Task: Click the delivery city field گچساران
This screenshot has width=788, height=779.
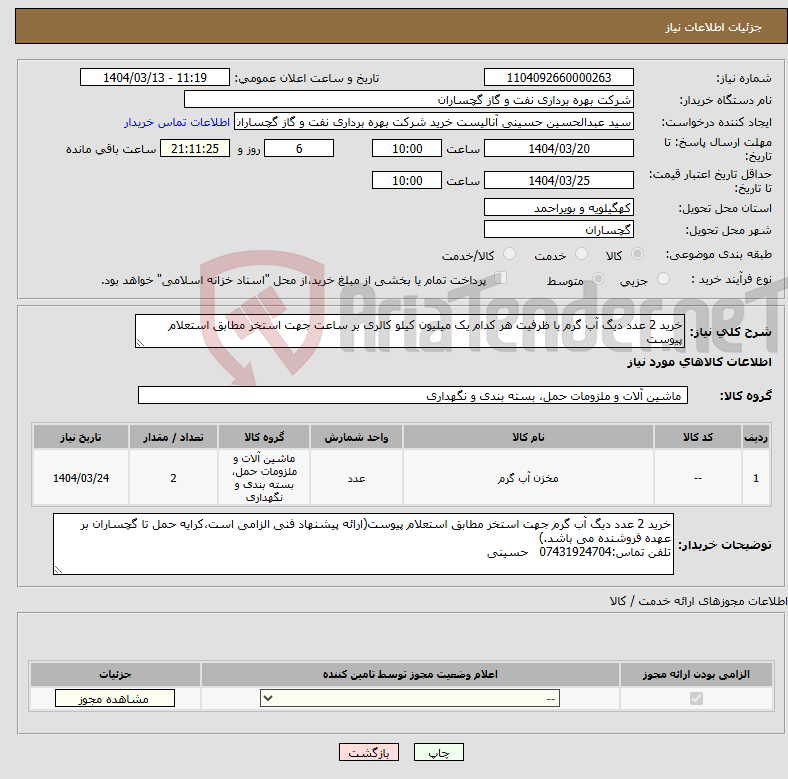Action: [x=558, y=229]
